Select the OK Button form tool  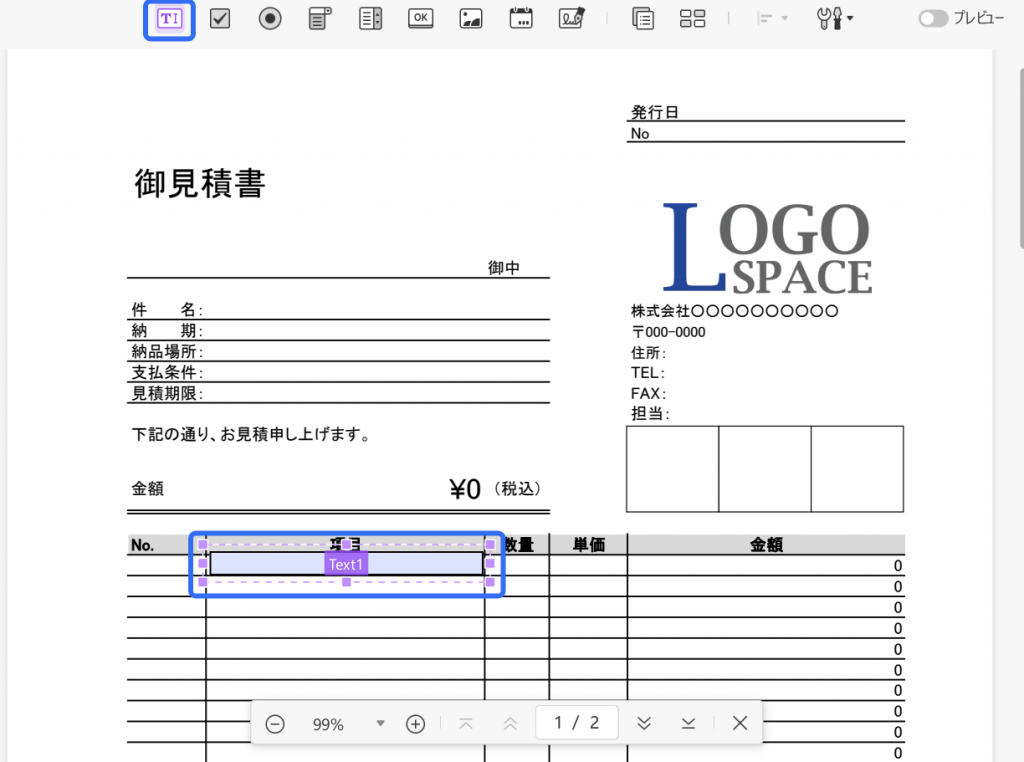421,18
